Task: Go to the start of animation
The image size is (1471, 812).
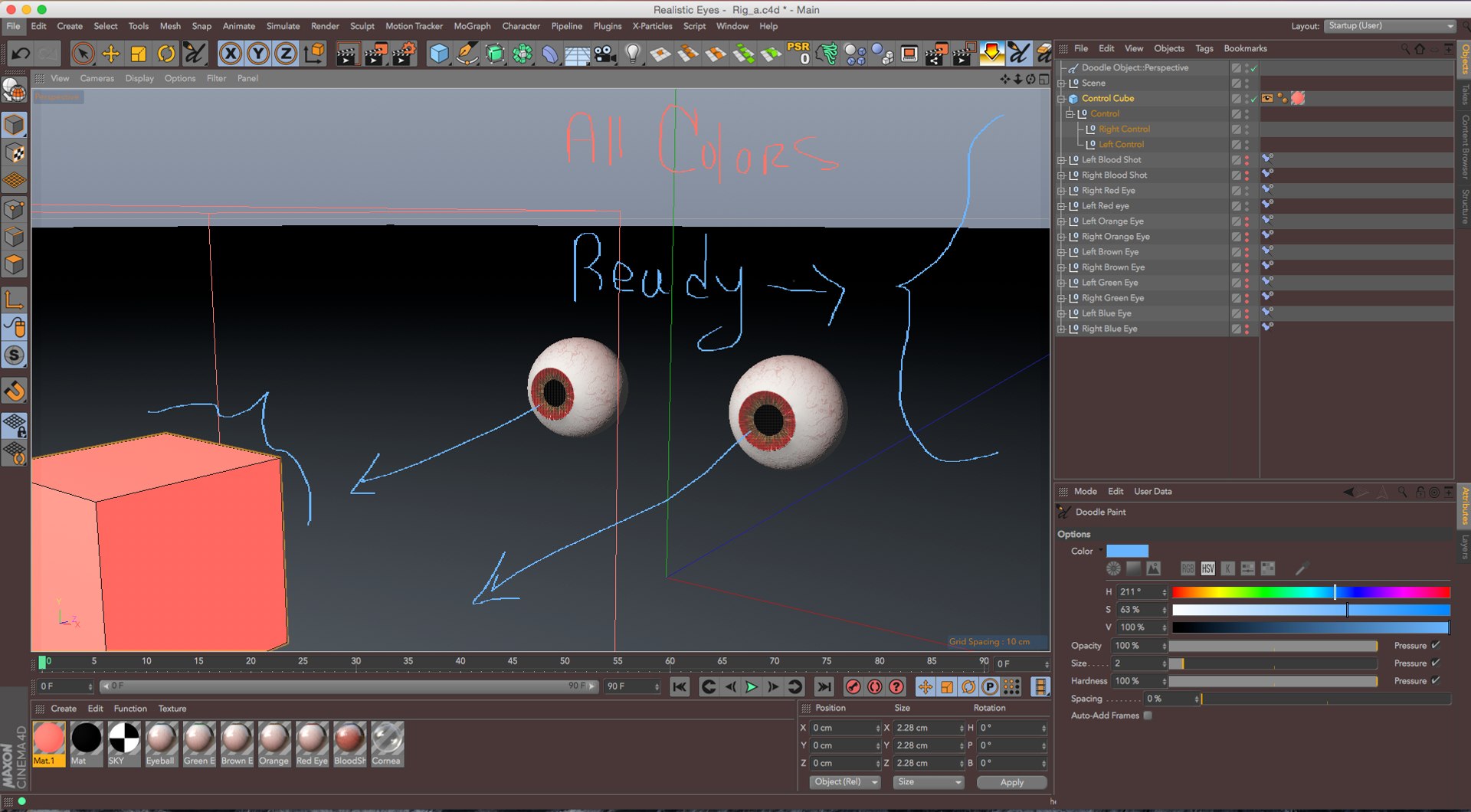Action: point(680,687)
